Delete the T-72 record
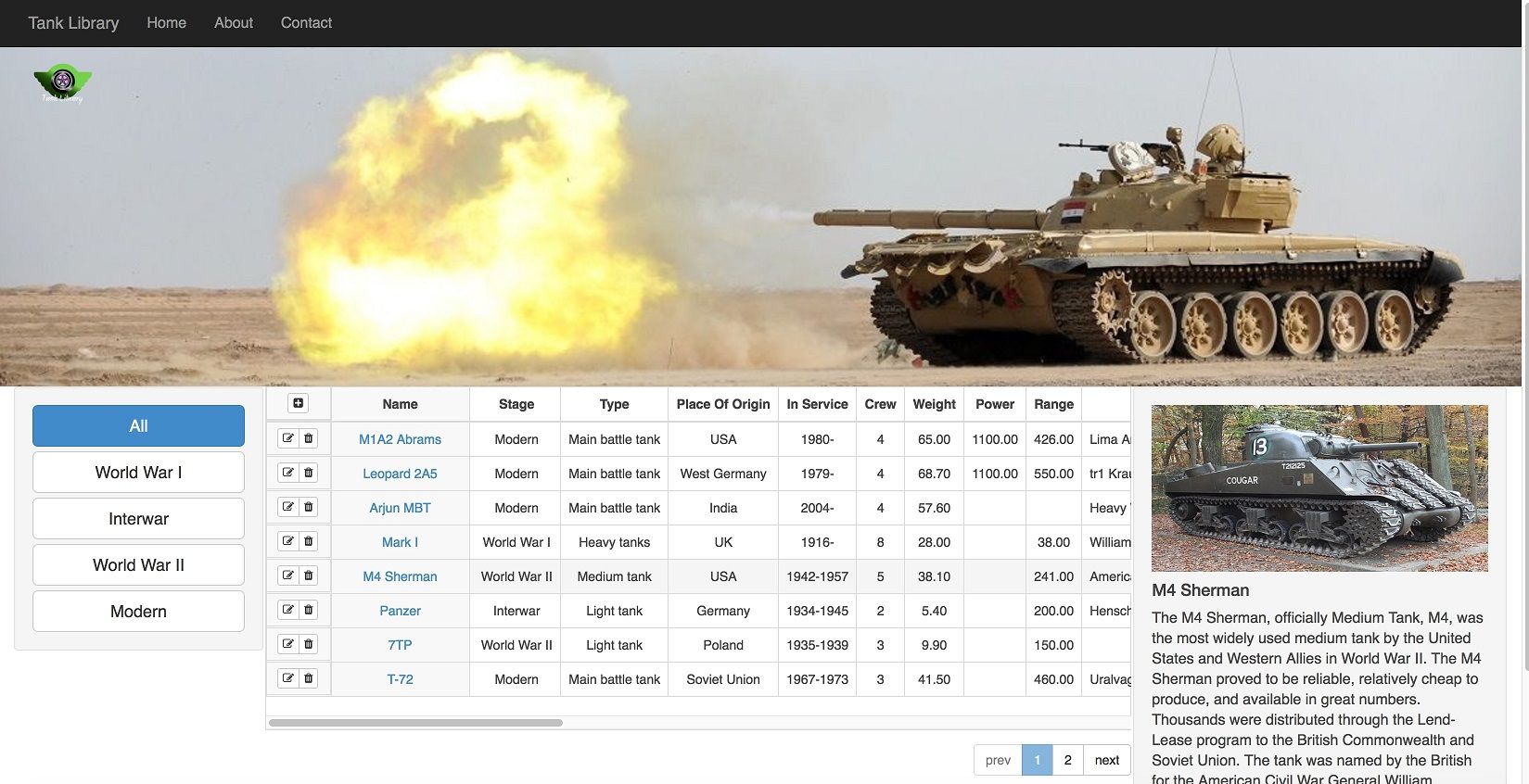Image resolution: width=1529 pixels, height=784 pixels. coord(309,678)
